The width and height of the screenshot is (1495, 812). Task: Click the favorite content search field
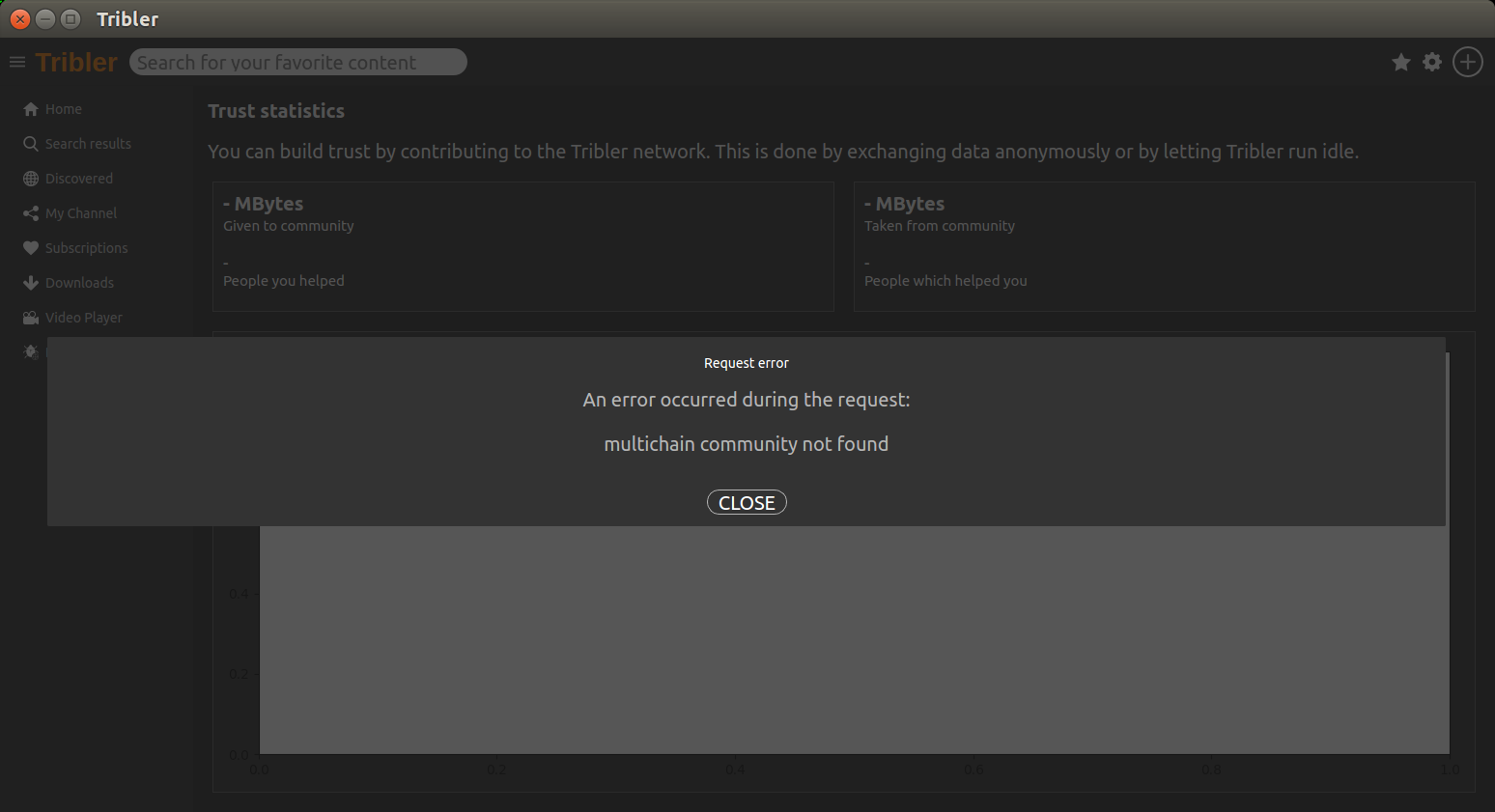(x=297, y=61)
